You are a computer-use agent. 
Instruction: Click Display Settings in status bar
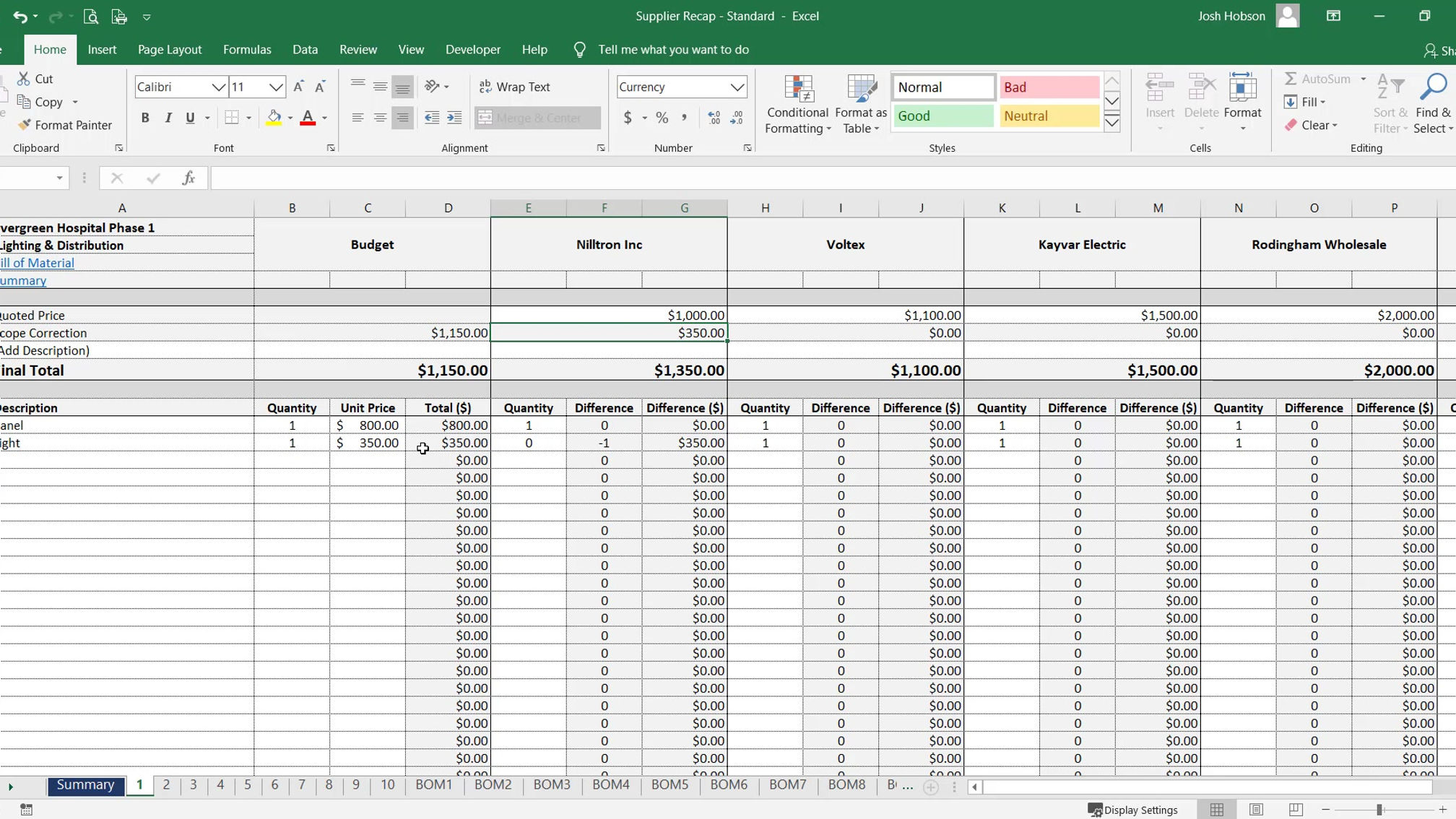point(1132,810)
